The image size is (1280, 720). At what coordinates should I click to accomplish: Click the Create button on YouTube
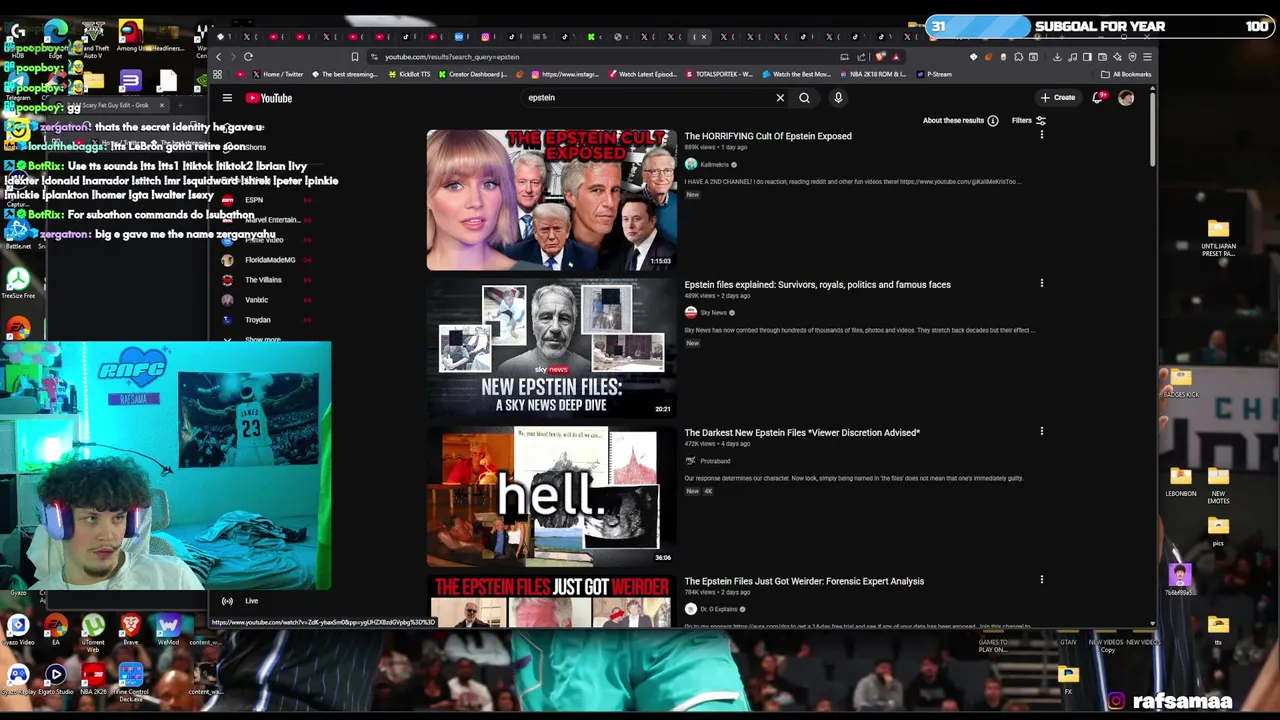pos(1058,98)
